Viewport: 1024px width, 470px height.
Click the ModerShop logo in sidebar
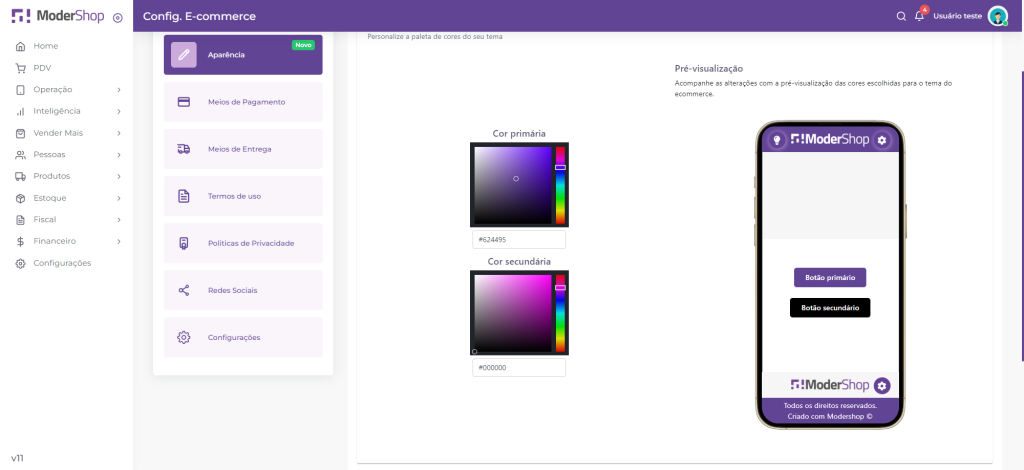pos(57,16)
